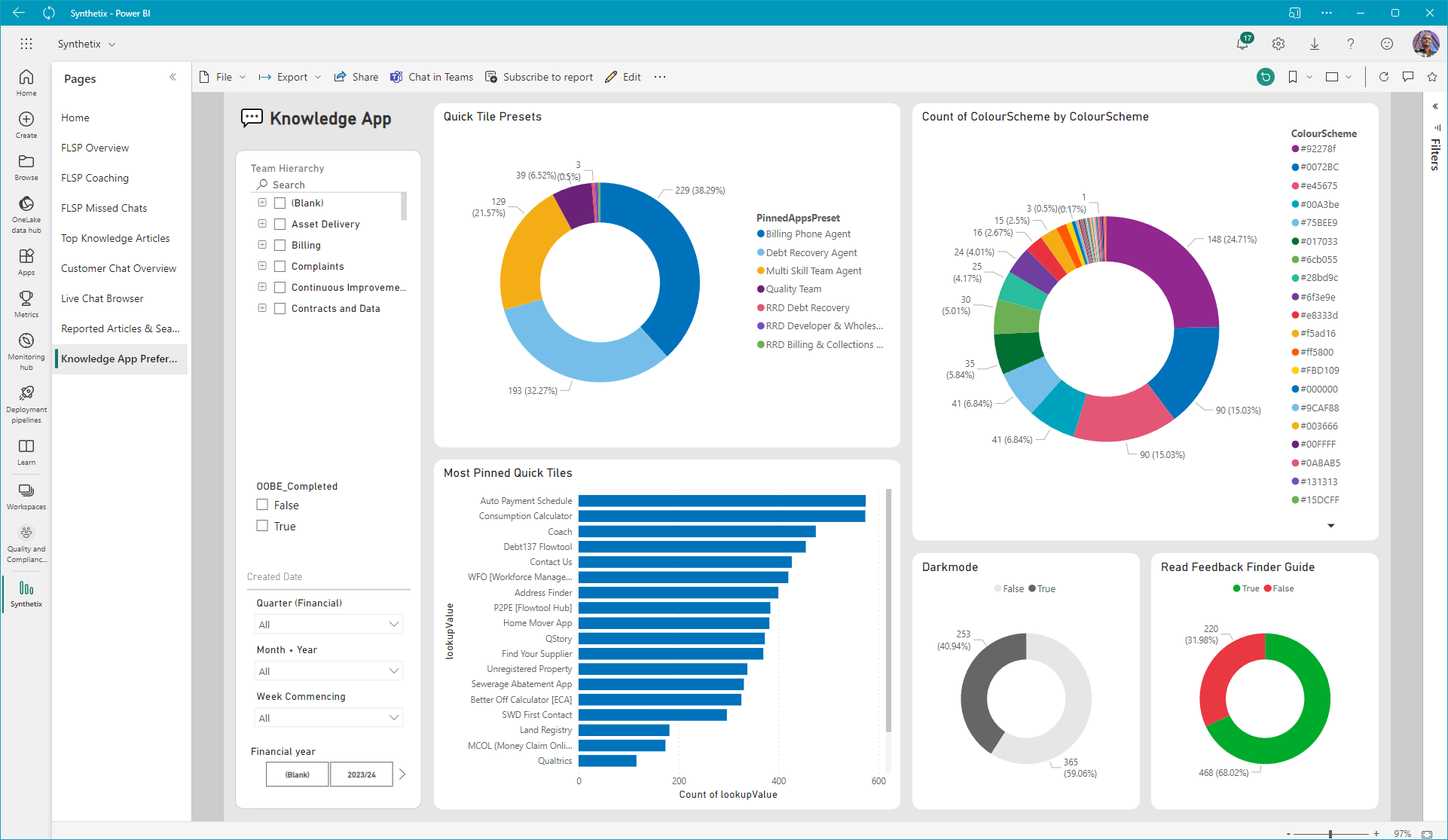Enable the Complaints team checkbox

click(280, 266)
